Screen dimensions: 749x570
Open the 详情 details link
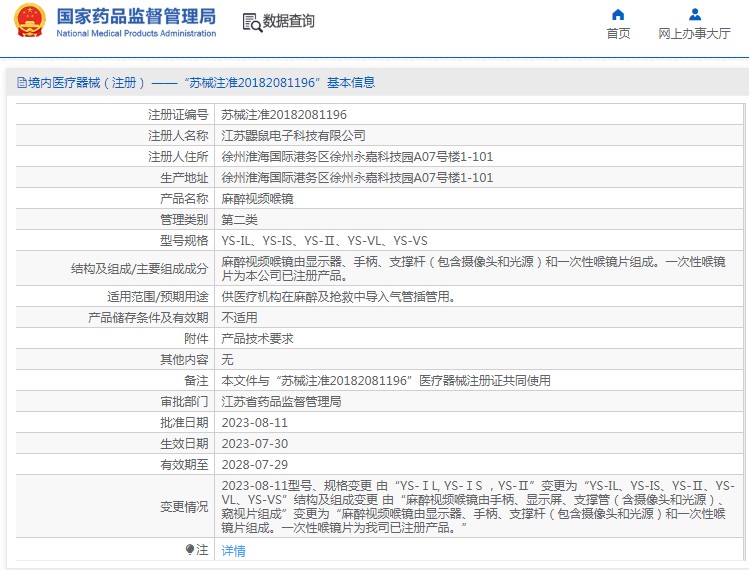point(233,551)
